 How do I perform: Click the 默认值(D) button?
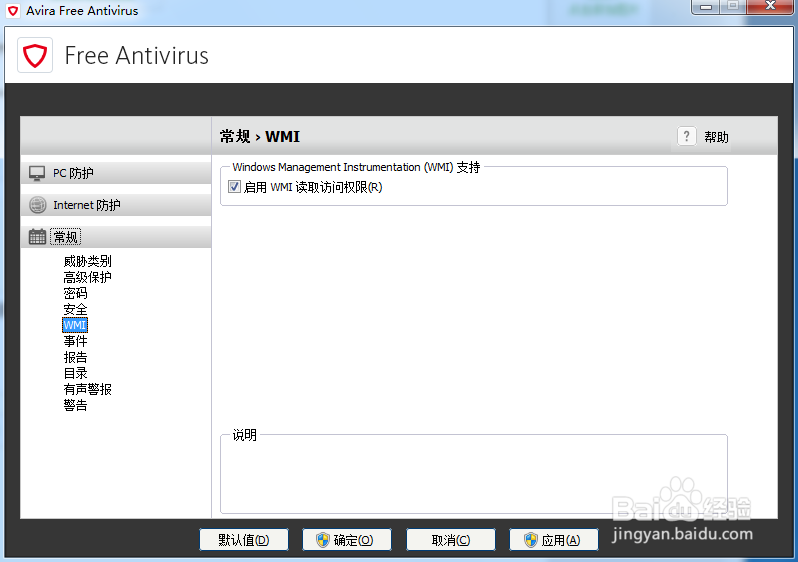(244, 540)
